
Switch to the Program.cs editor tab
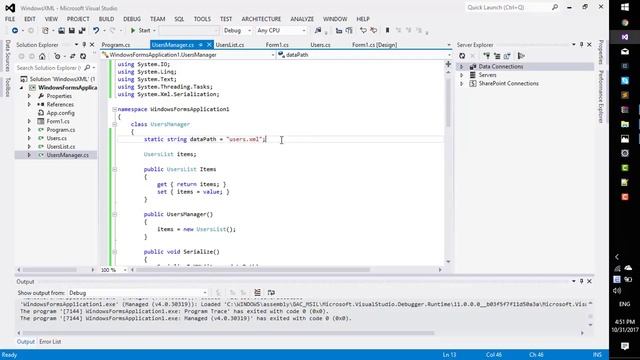tap(116, 45)
